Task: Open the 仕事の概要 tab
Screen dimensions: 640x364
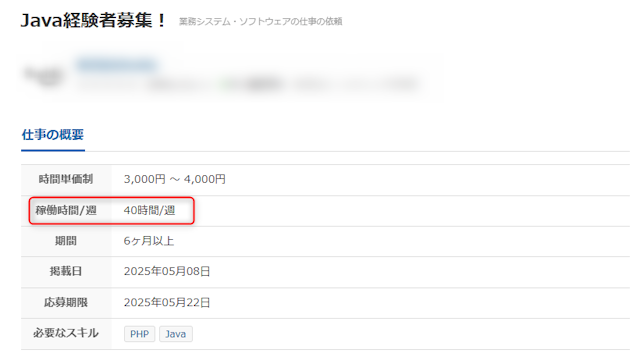Action: (x=53, y=135)
